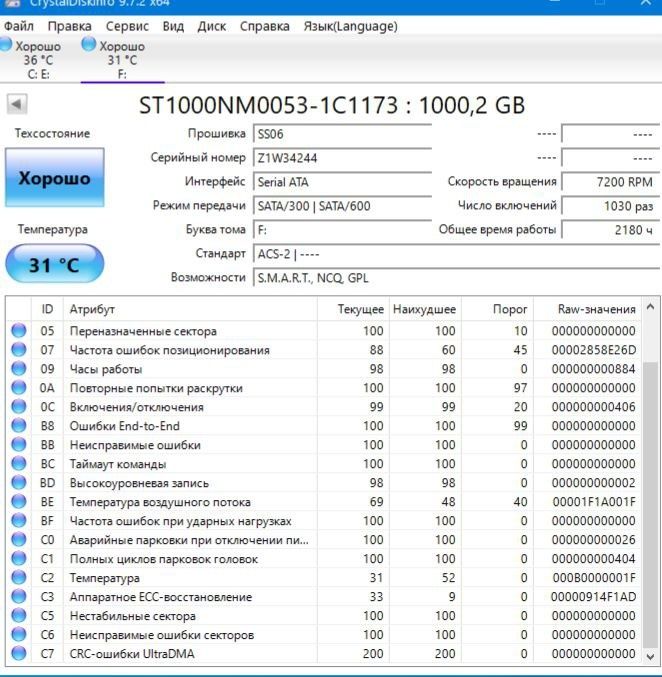Click status icon for attribute C2

point(19,577)
